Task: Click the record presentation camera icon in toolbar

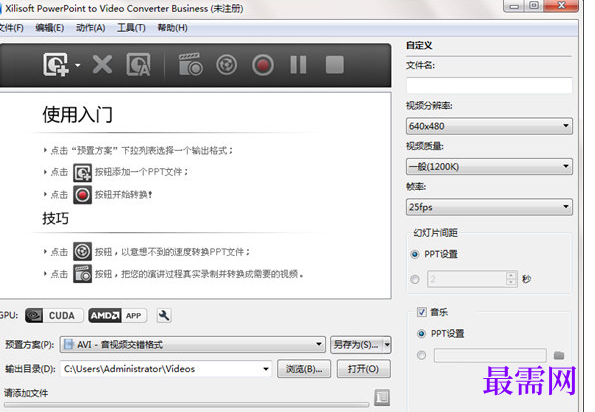Action: pyautogui.click(x=190, y=64)
